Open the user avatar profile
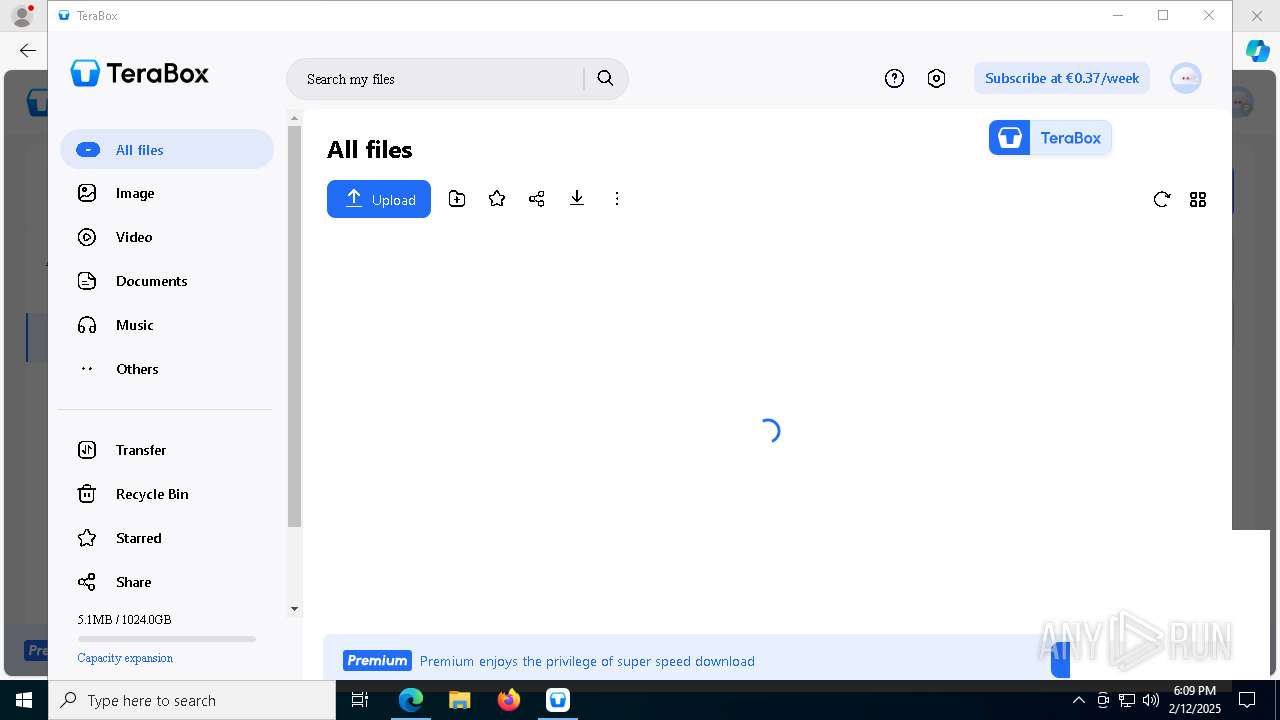The width and height of the screenshot is (1280, 720). click(x=1186, y=78)
